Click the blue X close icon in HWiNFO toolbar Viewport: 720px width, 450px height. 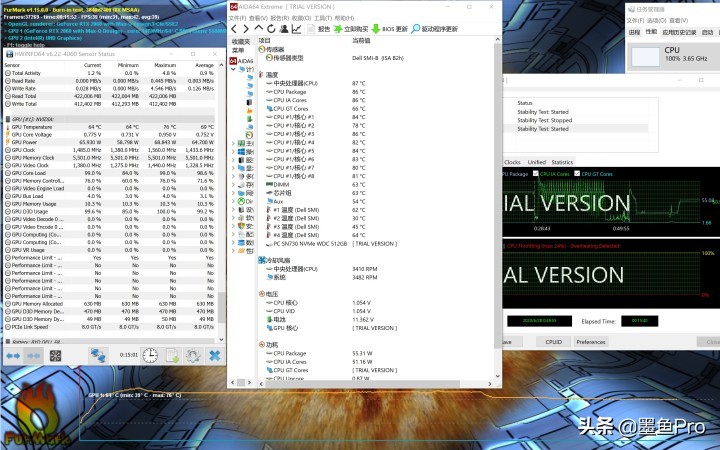tap(214, 355)
